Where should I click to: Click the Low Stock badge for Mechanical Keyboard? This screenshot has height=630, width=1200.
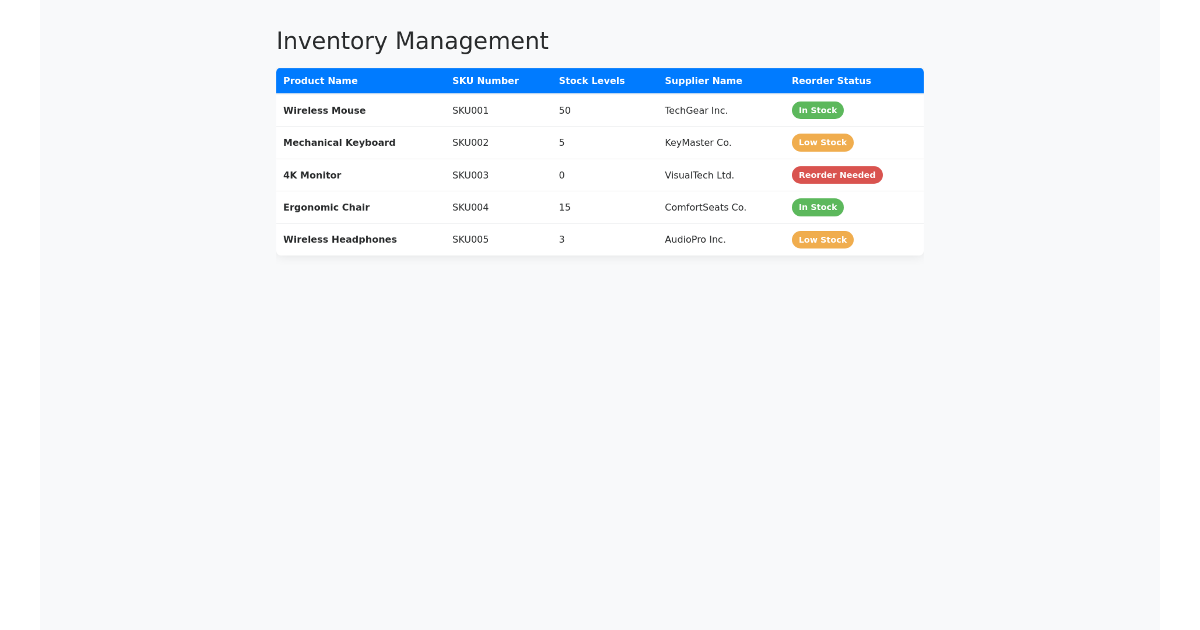pos(822,142)
